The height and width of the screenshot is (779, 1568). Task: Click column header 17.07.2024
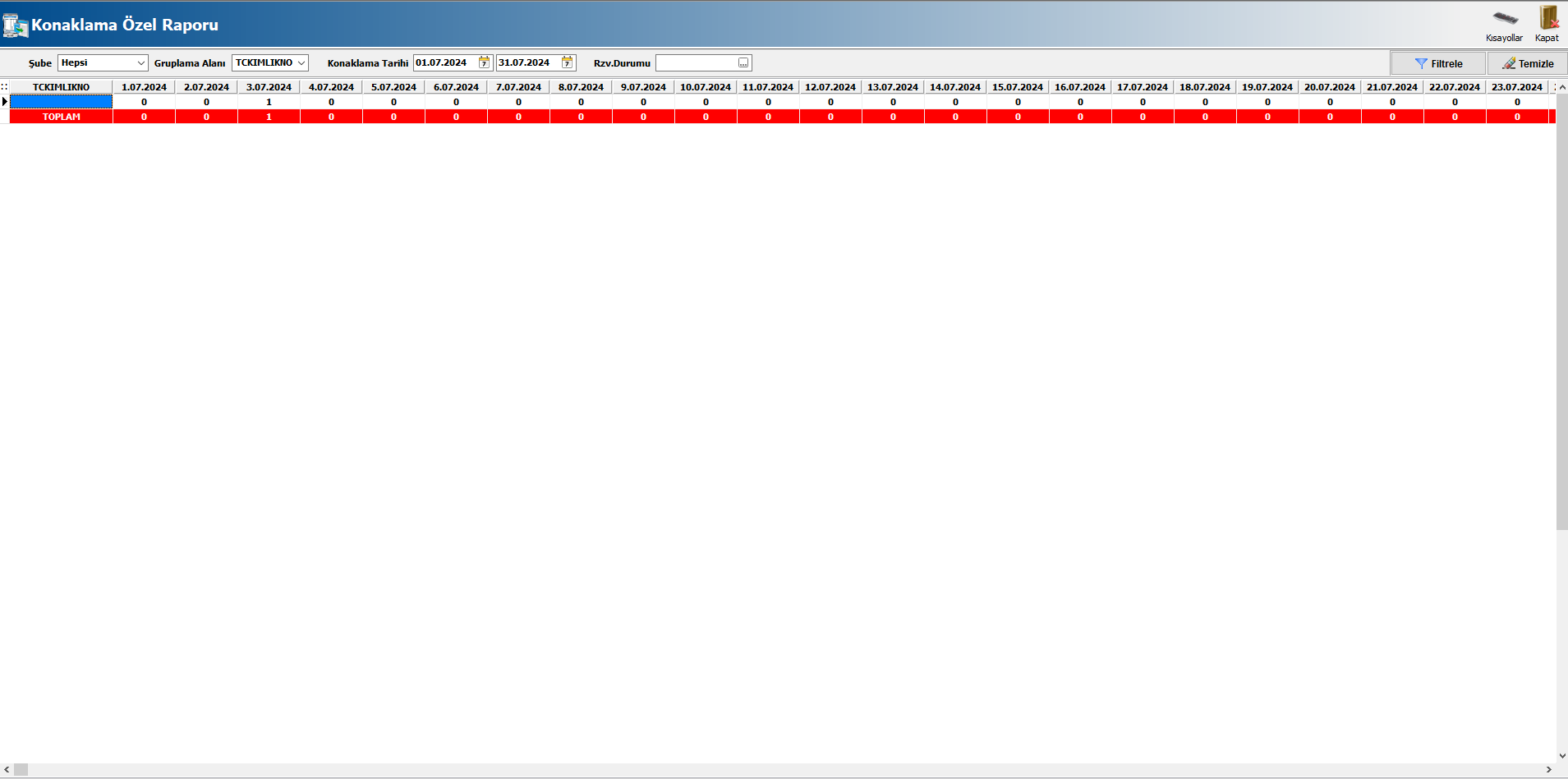click(1143, 86)
